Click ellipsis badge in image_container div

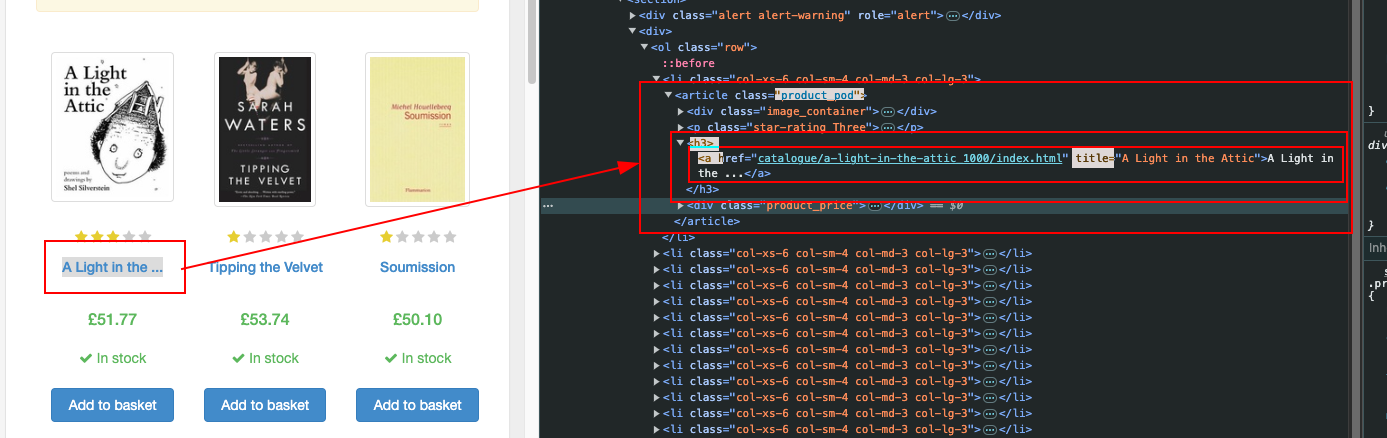887,111
